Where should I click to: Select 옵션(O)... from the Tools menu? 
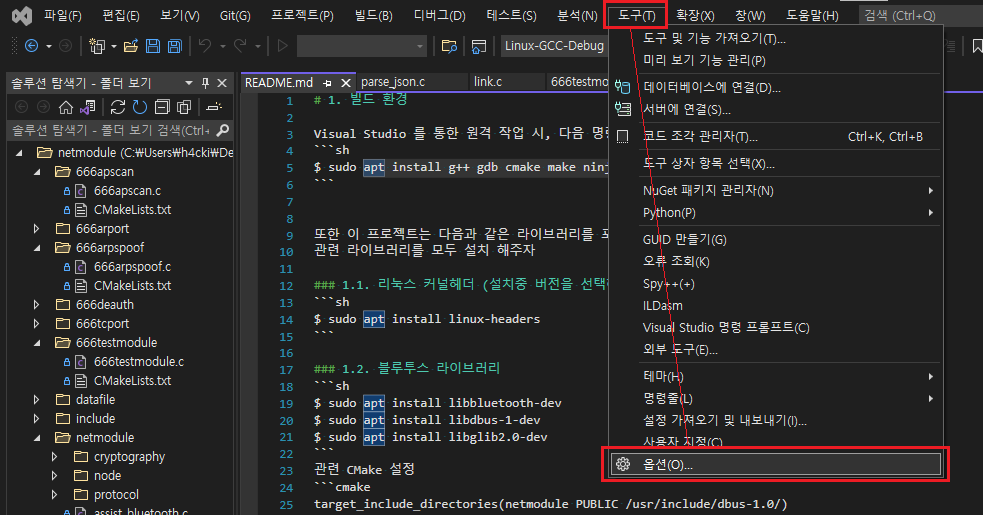[775, 464]
